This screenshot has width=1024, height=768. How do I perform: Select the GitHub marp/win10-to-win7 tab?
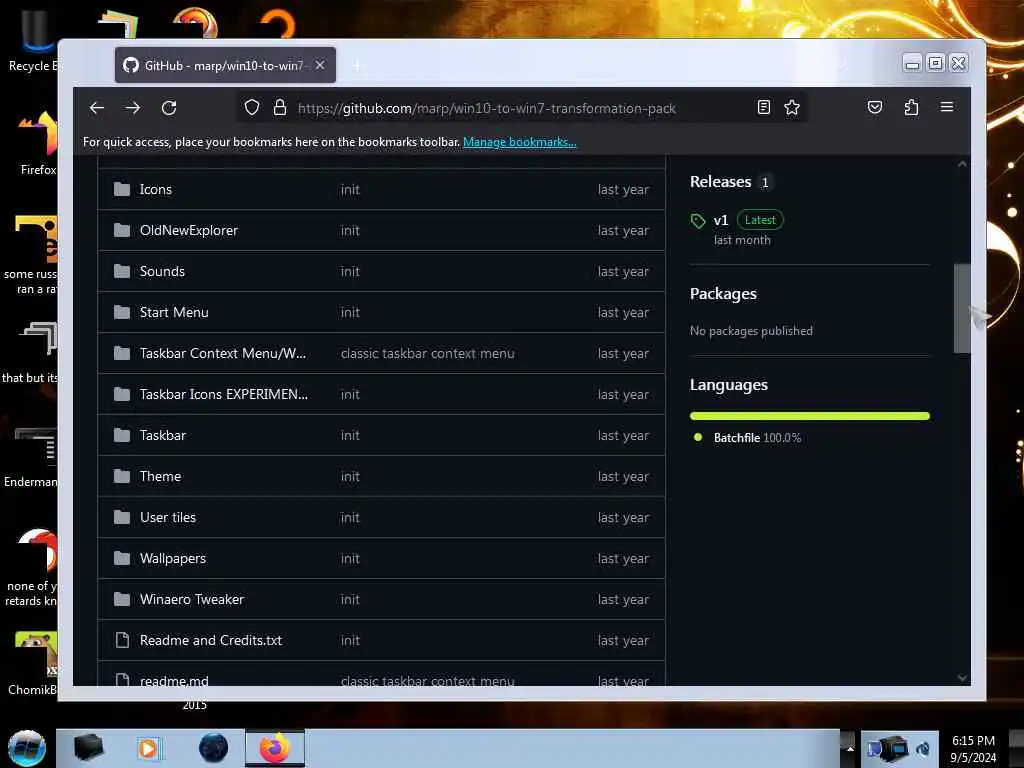point(225,65)
